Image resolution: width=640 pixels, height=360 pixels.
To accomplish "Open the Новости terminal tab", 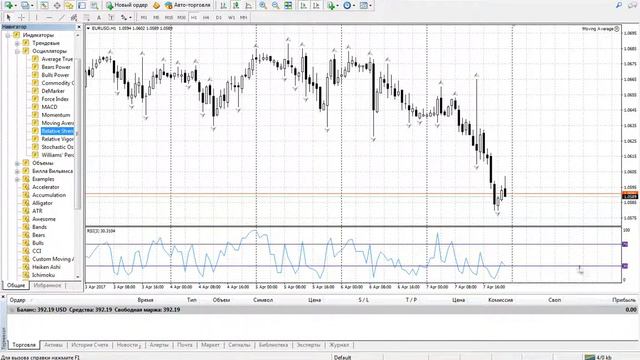I will (128, 345).
